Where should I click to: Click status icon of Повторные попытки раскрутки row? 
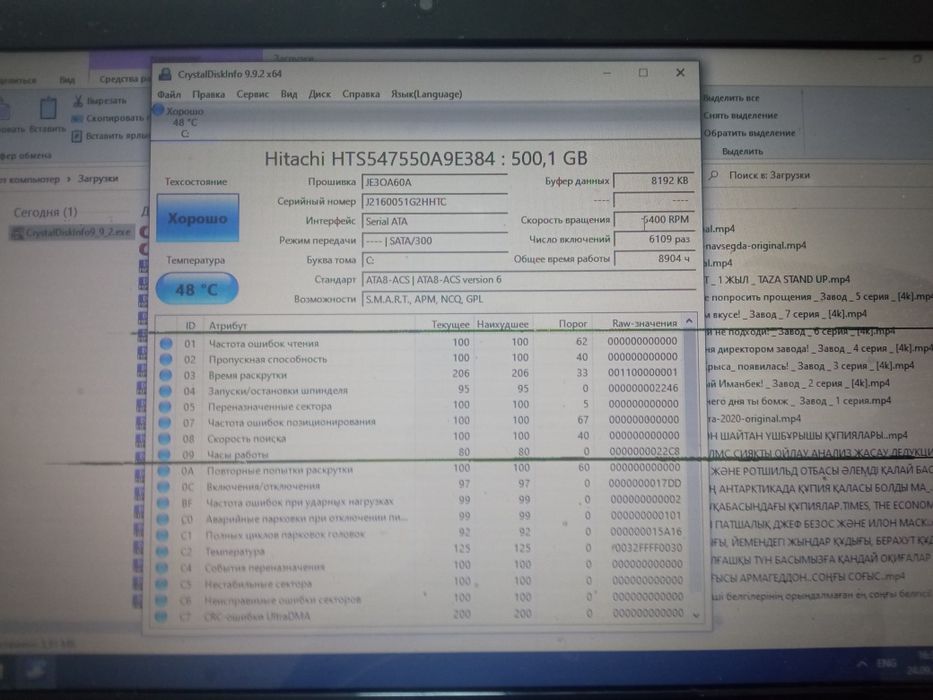(164, 471)
